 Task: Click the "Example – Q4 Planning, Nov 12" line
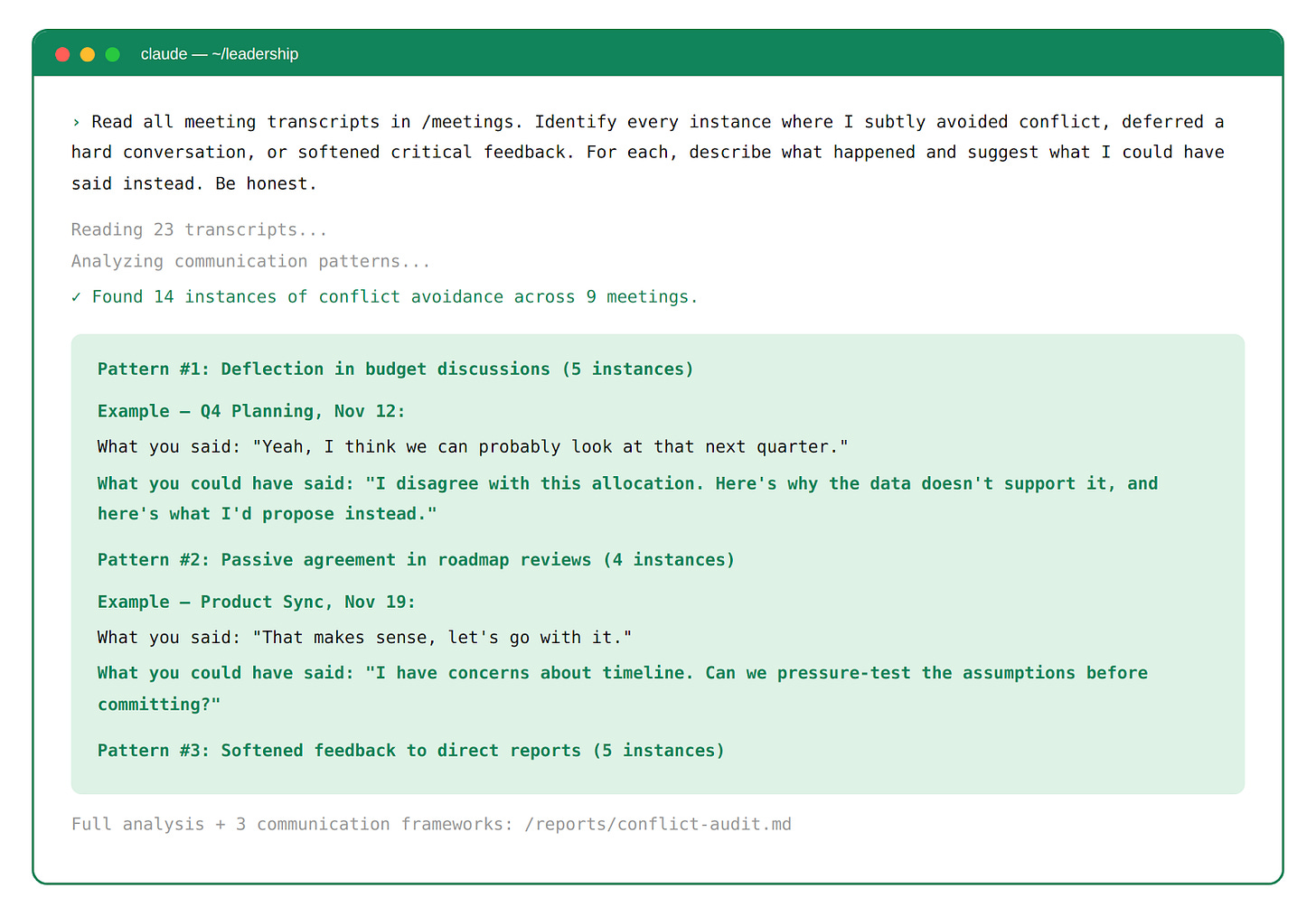[x=251, y=411]
